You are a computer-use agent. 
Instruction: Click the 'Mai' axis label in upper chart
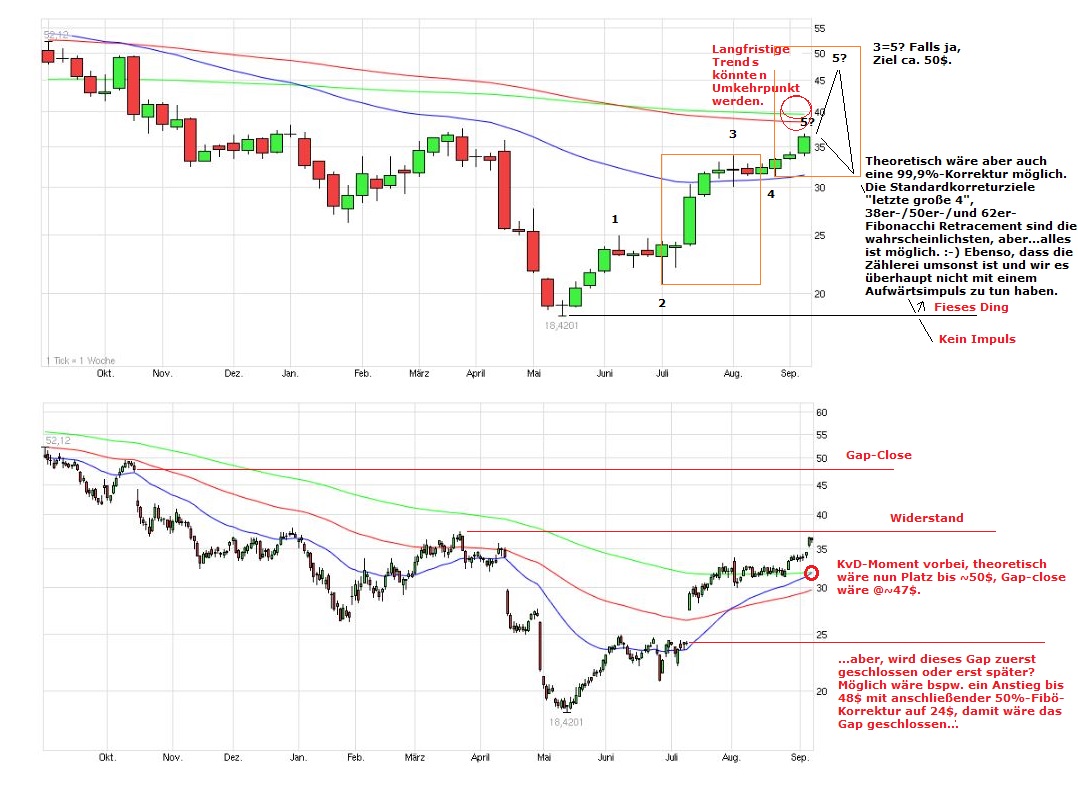click(x=533, y=374)
